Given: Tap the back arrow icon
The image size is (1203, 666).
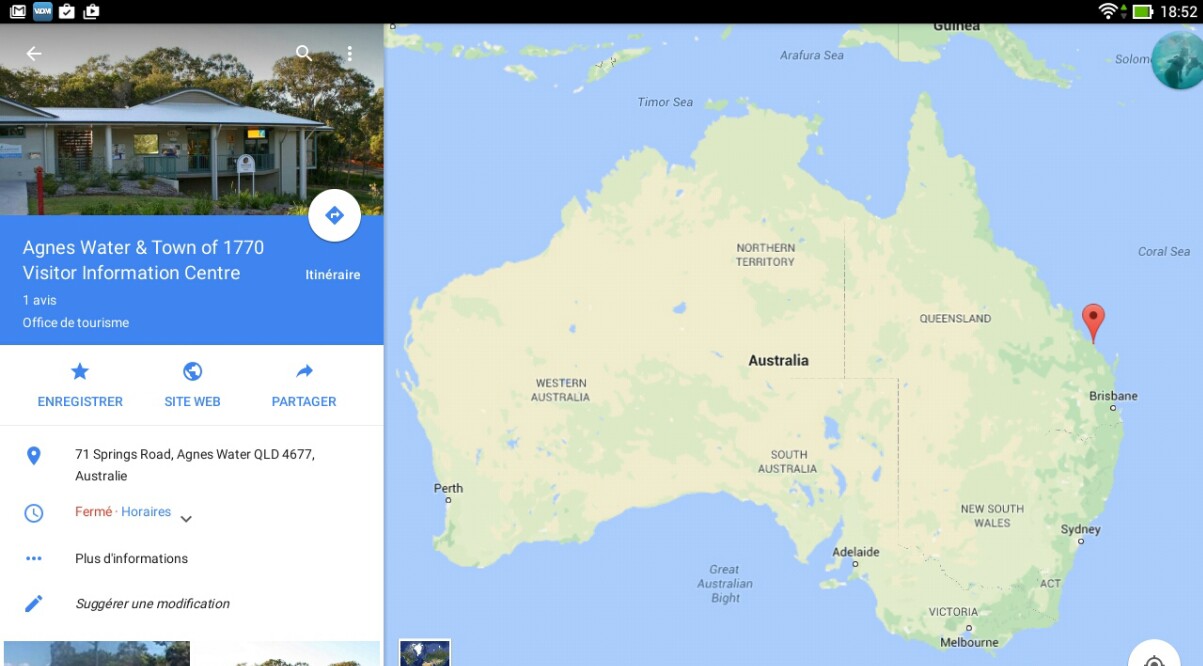Looking at the screenshot, I should click(x=34, y=54).
